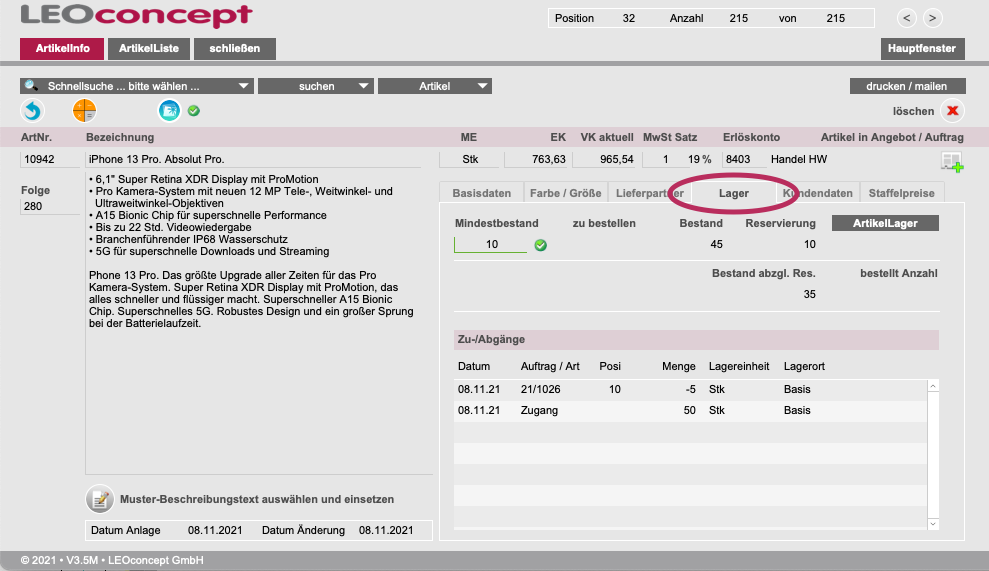Open the Kundendaten tab
This screenshot has width=989, height=571.
pos(817,193)
